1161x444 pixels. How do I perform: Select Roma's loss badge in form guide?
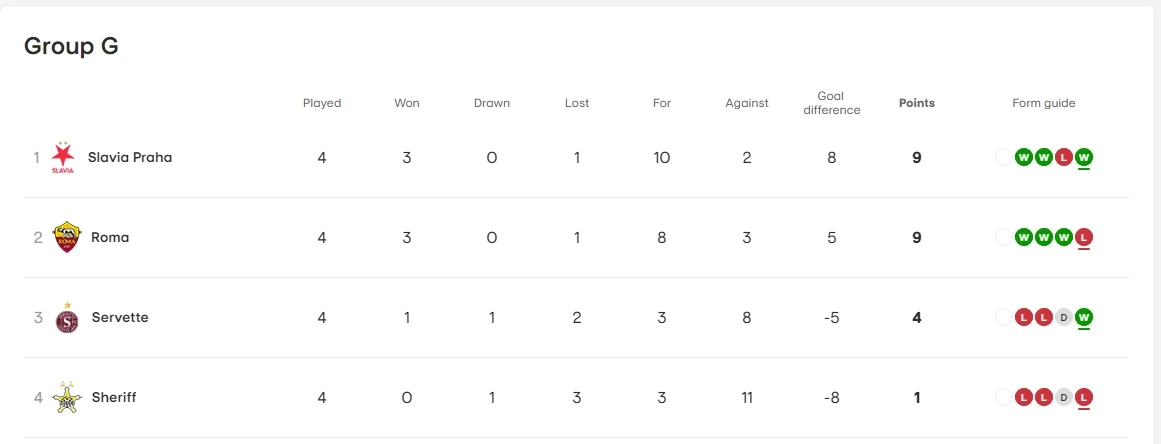1084,237
